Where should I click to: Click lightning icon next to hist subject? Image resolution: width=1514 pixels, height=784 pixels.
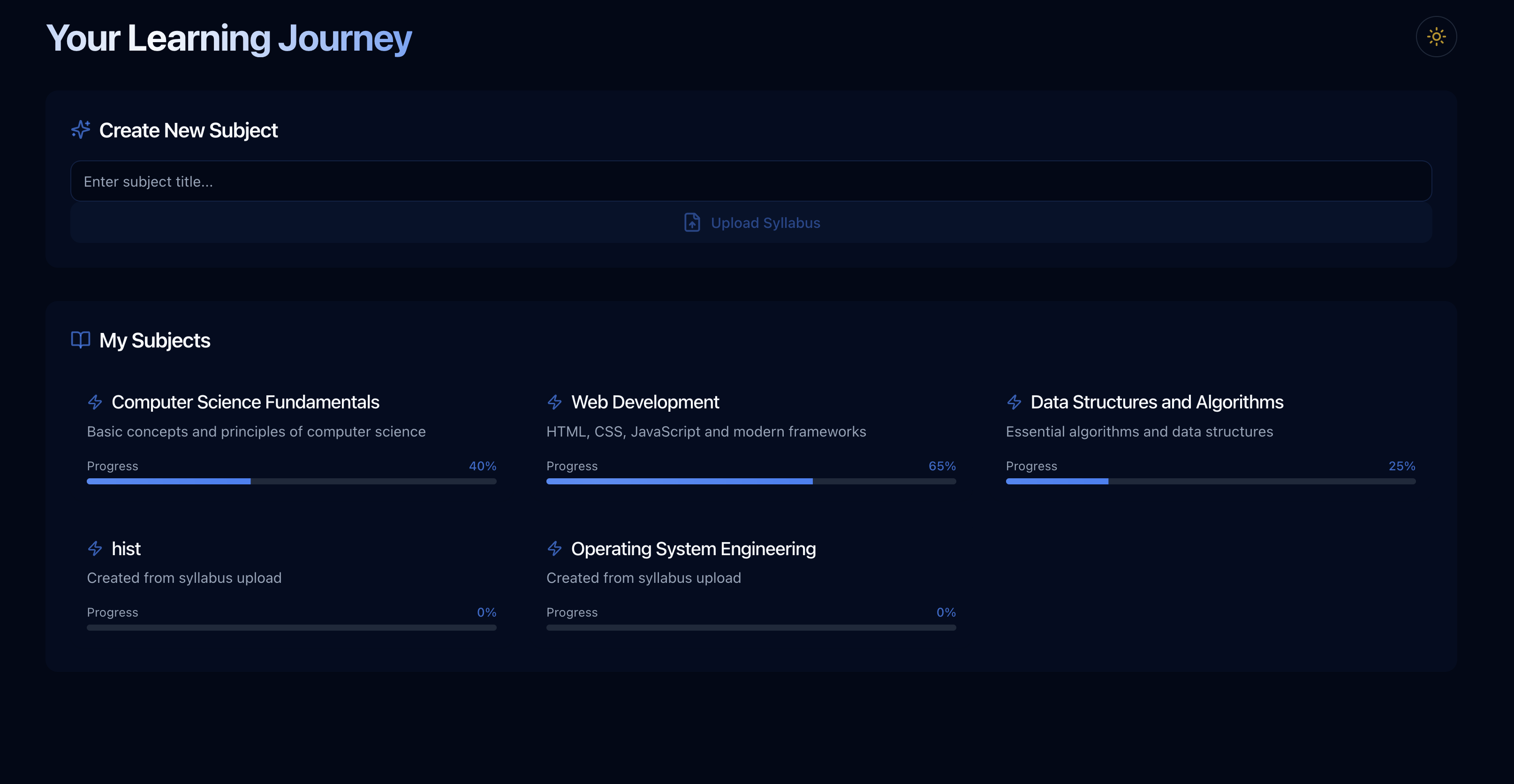pyautogui.click(x=95, y=548)
